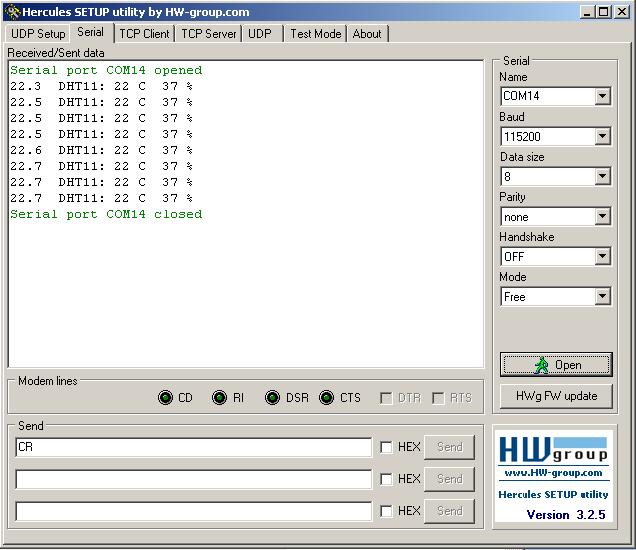The height and width of the screenshot is (550, 636).
Task: Switch to the UDP Setup tab
Action: pos(38,34)
